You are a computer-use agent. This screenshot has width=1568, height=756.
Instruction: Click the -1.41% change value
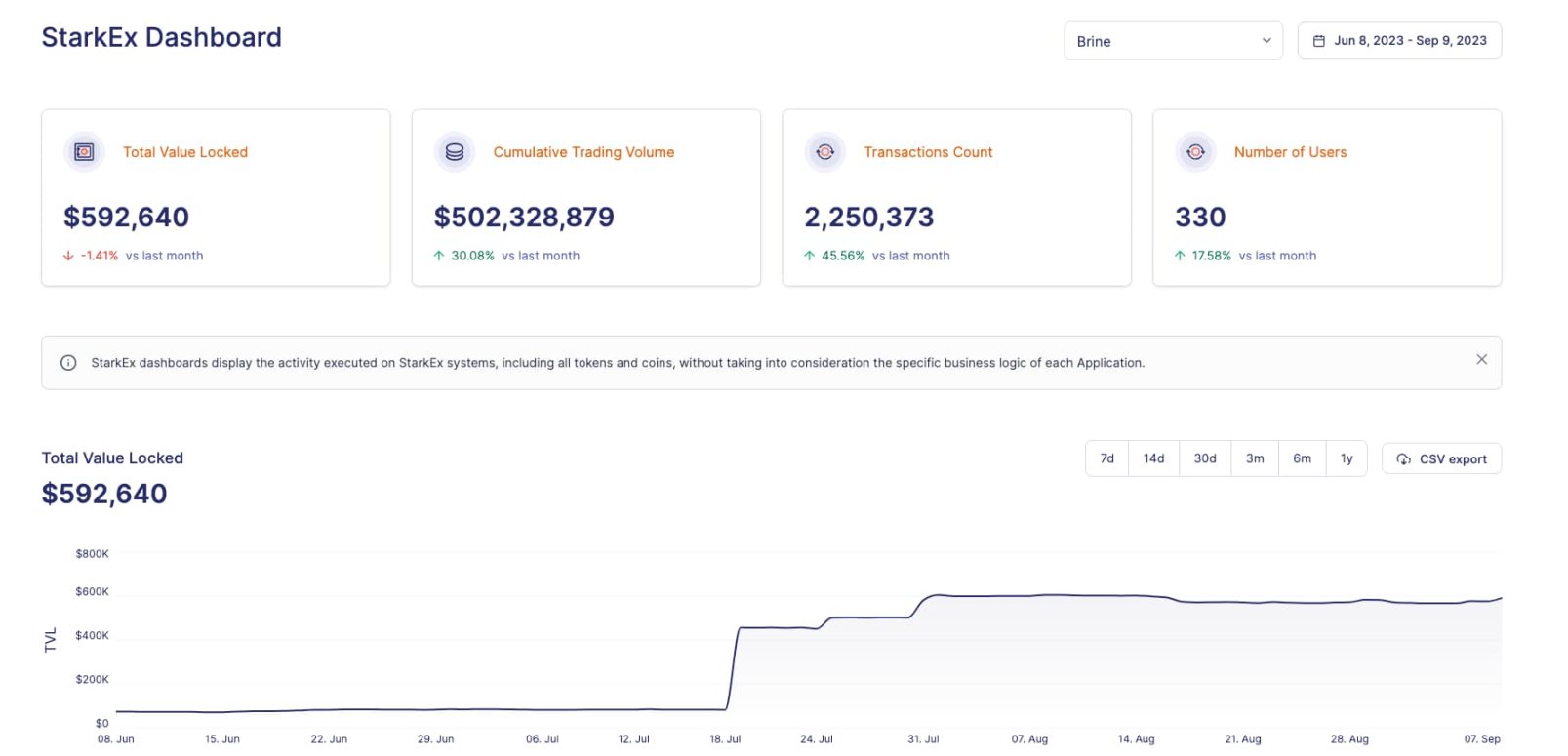(x=100, y=256)
